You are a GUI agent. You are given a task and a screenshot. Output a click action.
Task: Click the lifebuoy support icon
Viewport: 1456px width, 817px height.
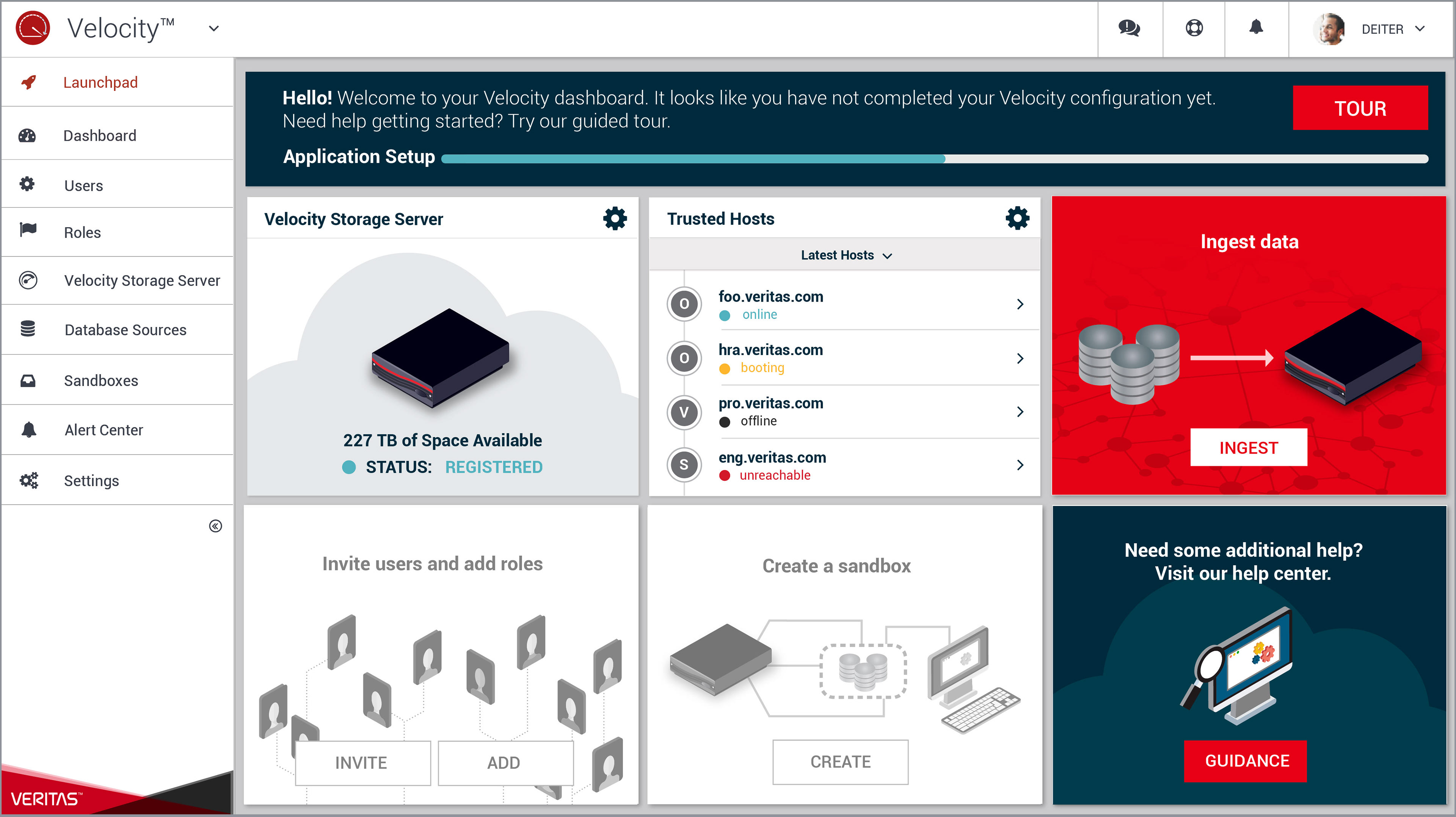coord(1194,28)
